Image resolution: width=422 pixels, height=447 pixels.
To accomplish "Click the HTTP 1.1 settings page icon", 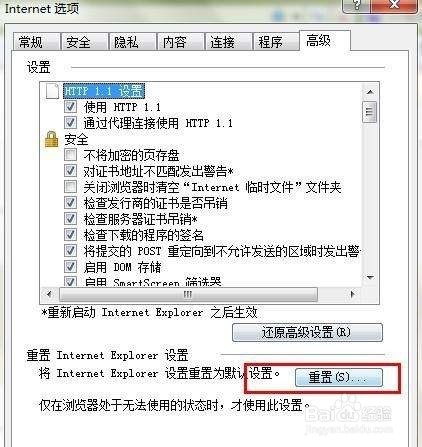I will point(52,91).
